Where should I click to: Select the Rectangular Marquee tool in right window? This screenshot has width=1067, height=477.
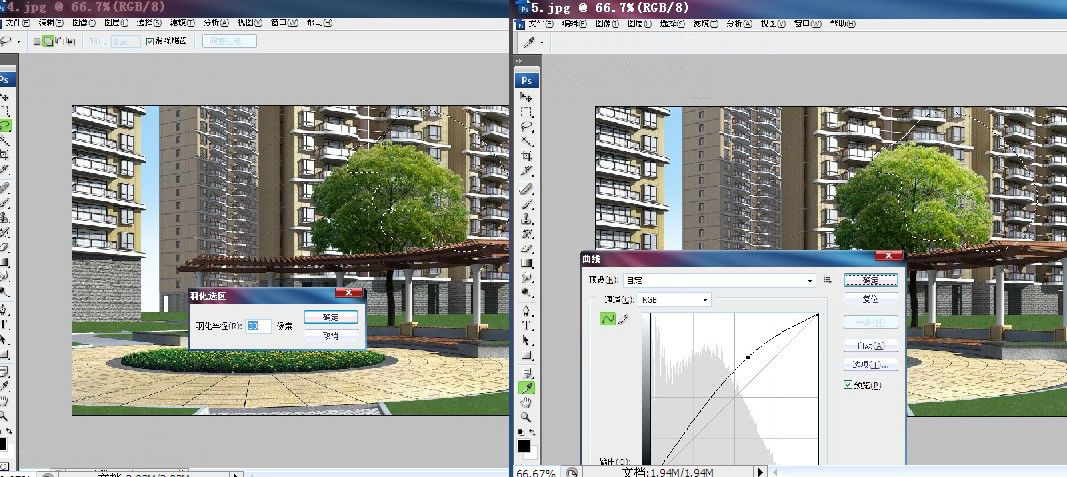point(526,112)
